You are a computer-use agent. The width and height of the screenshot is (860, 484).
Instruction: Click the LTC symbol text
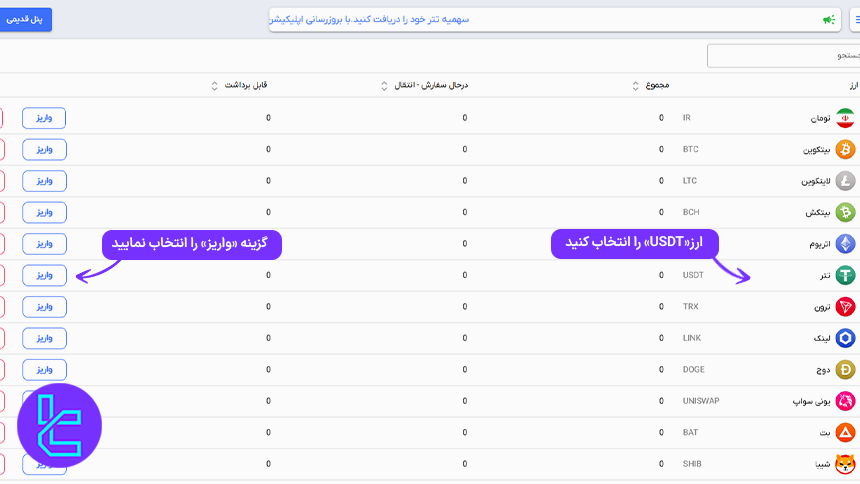[689, 181]
